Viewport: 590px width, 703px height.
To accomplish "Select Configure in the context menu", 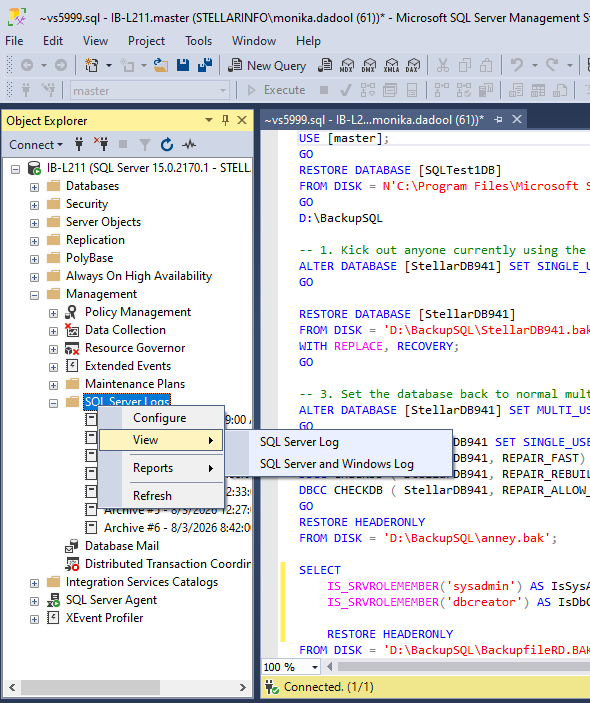I will [x=161, y=418].
